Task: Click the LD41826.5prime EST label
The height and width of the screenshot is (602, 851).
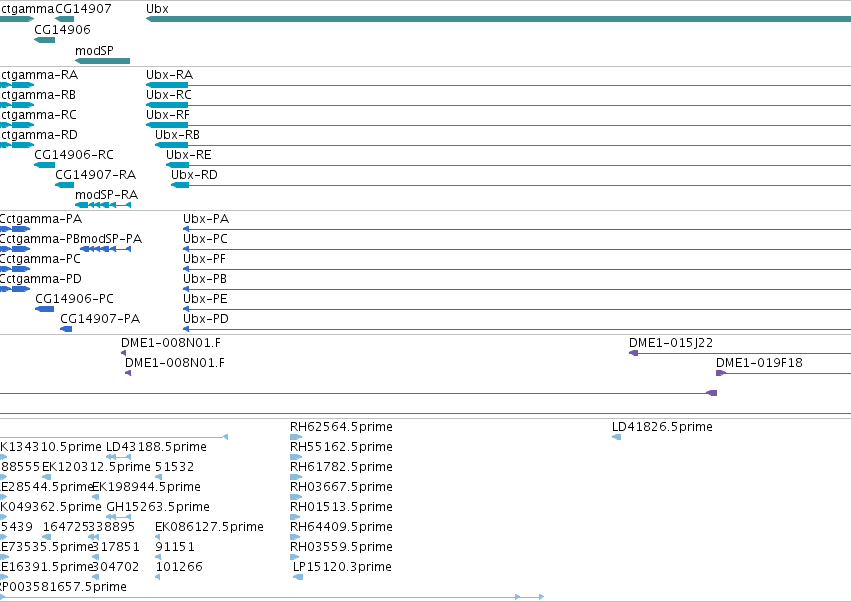Action: 662,427
